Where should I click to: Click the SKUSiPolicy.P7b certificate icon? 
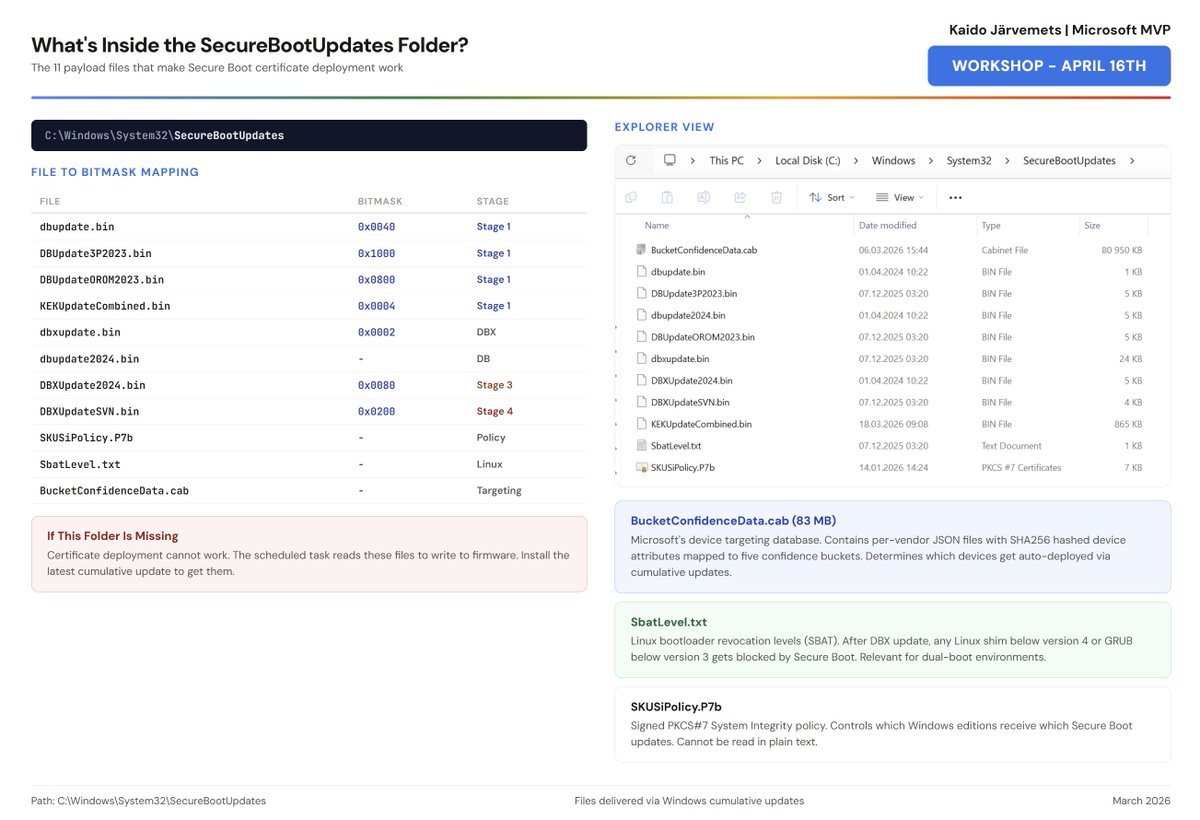pos(641,467)
